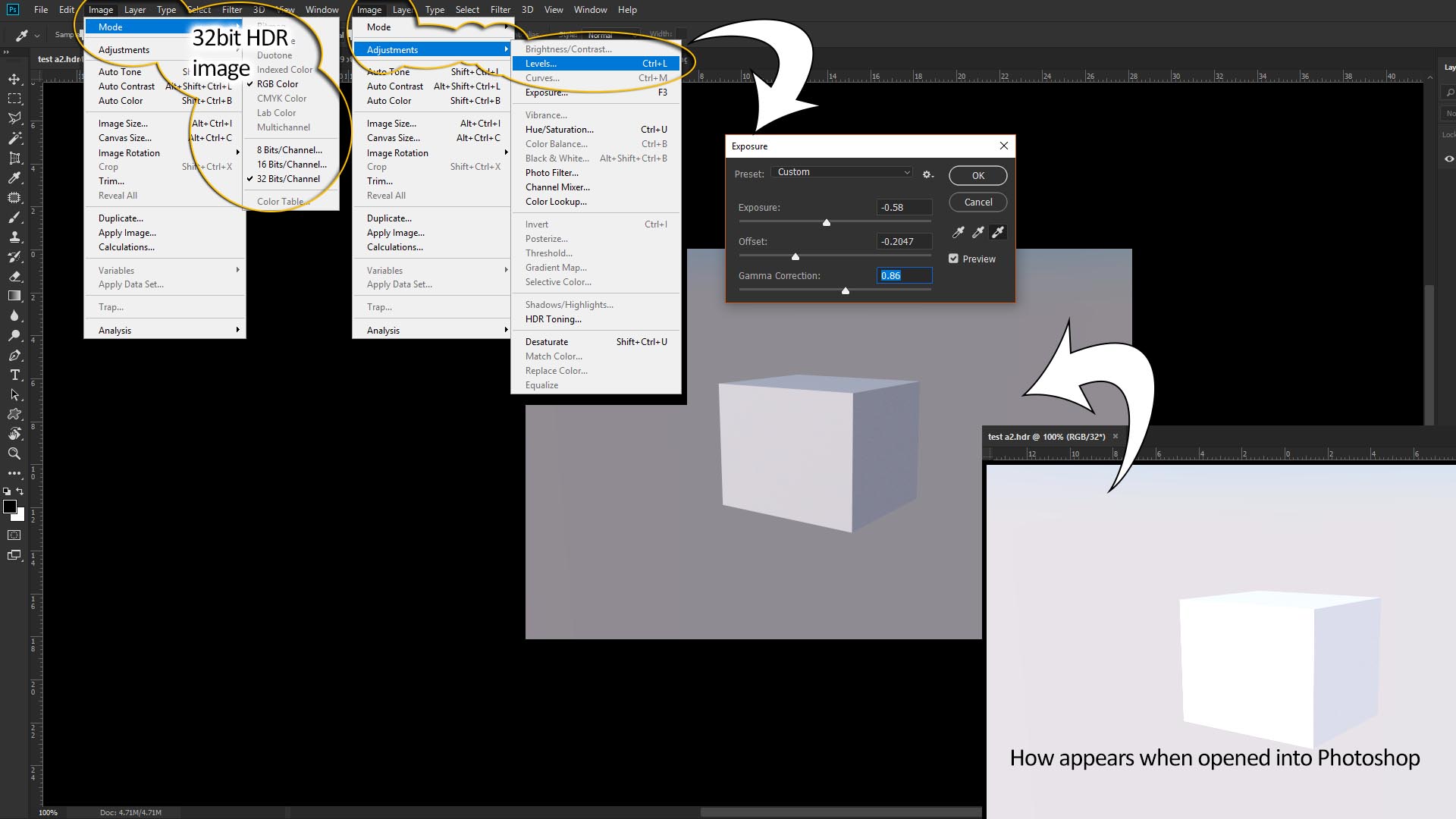Toggle the Preview checkbox in Exposure dialog
1456x819 pixels.
[x=953, y=259]
